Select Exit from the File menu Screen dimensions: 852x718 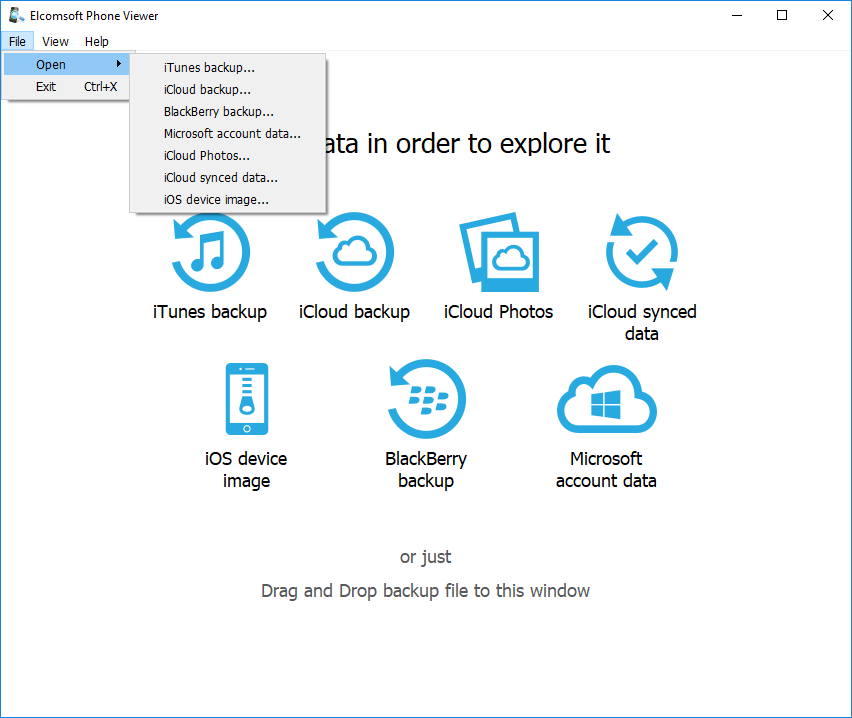click(66, 86)
